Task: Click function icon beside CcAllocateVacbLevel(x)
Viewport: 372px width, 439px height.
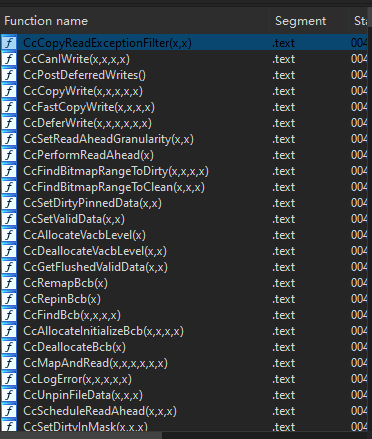Action: click(9, 235)
